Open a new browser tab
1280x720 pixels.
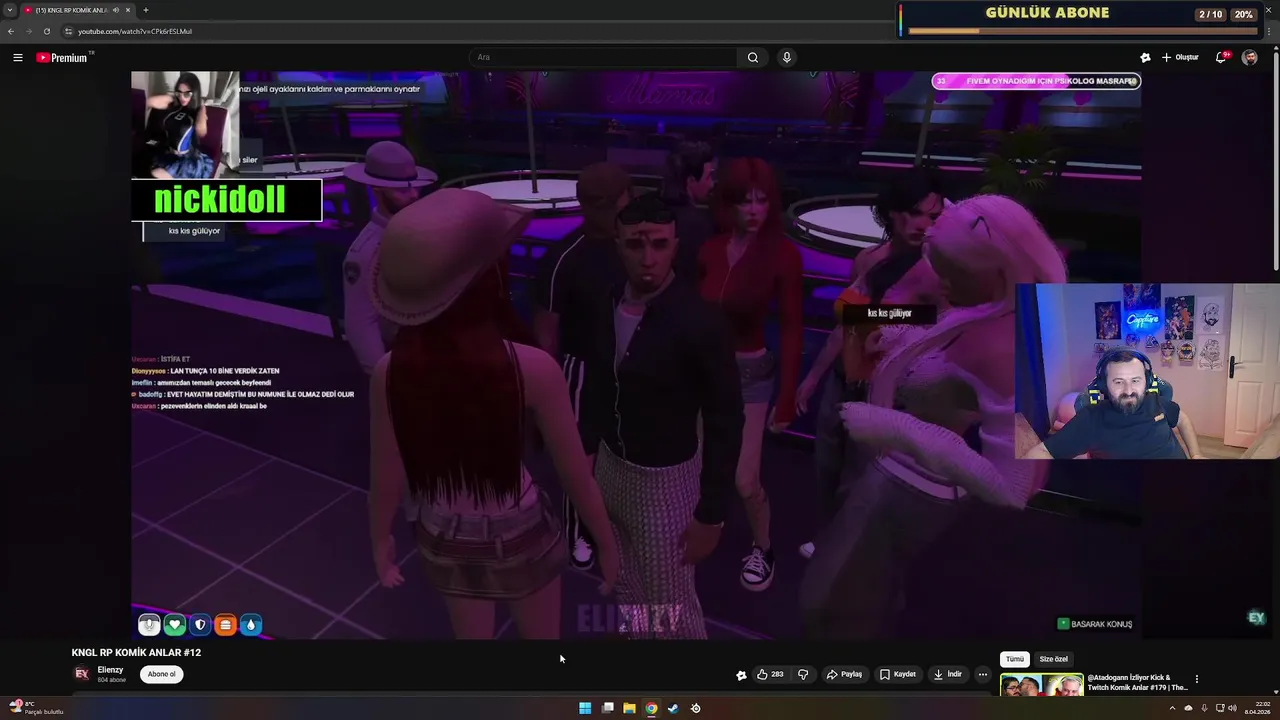coord(146,10)
